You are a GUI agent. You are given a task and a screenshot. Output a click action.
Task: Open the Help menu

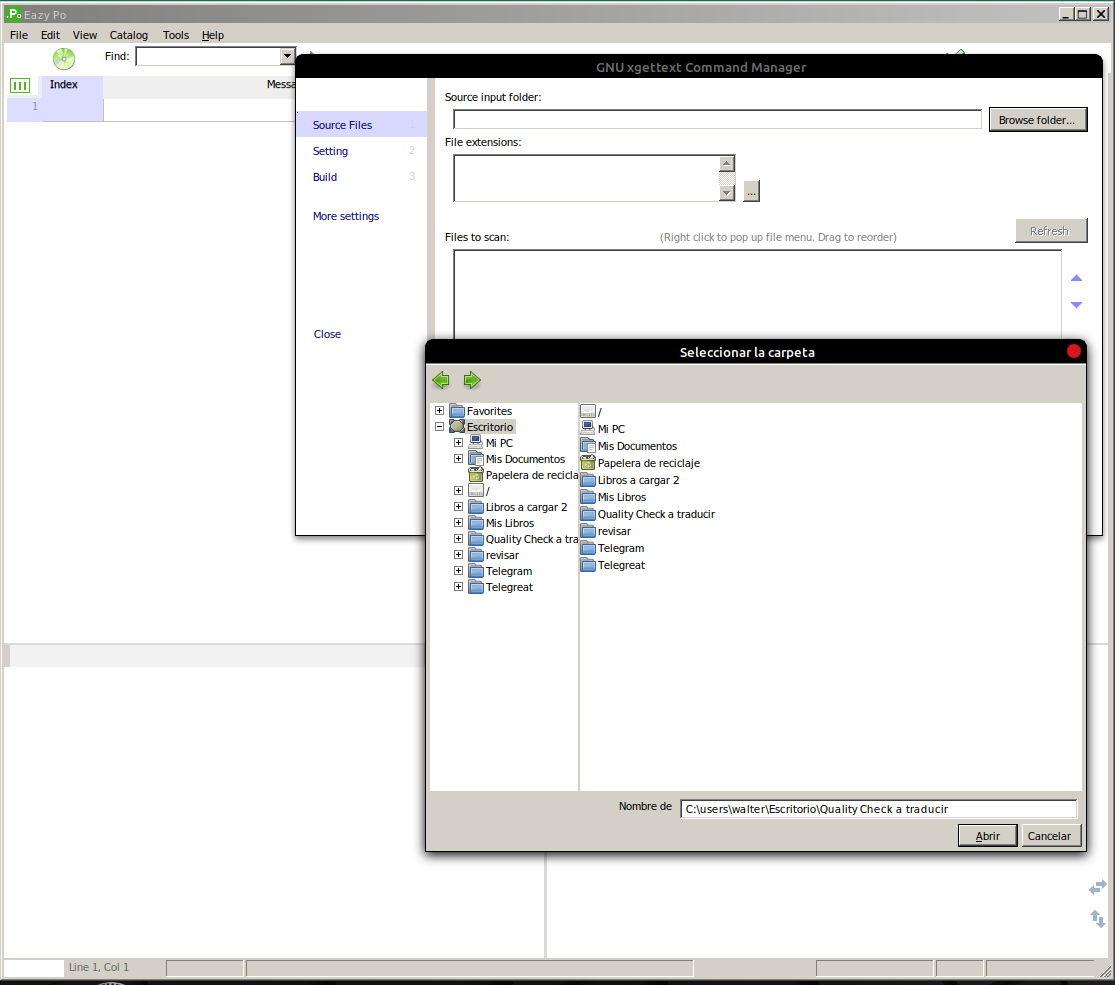[x=213, y=35]
